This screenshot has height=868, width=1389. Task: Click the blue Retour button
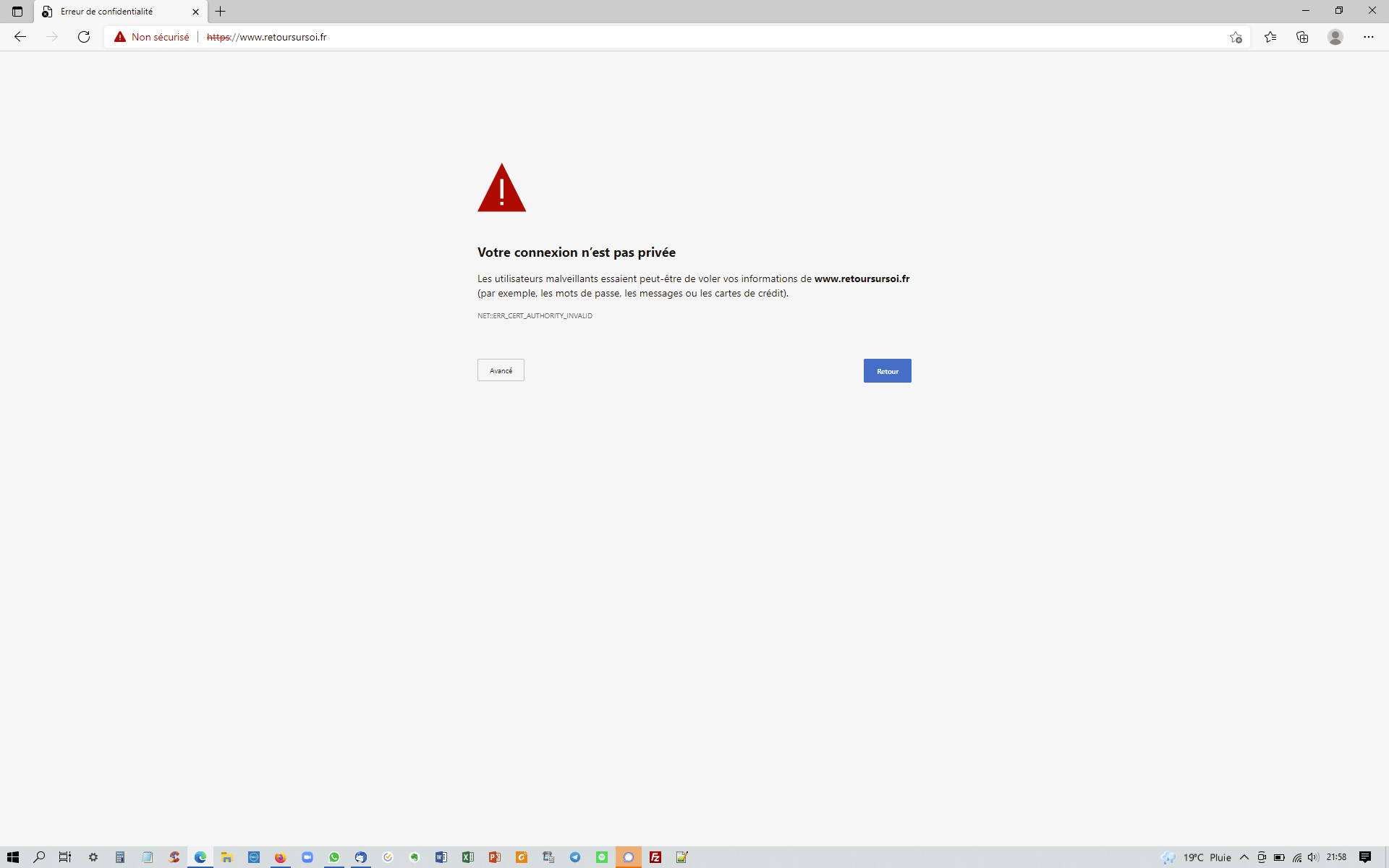pos(887,371)
